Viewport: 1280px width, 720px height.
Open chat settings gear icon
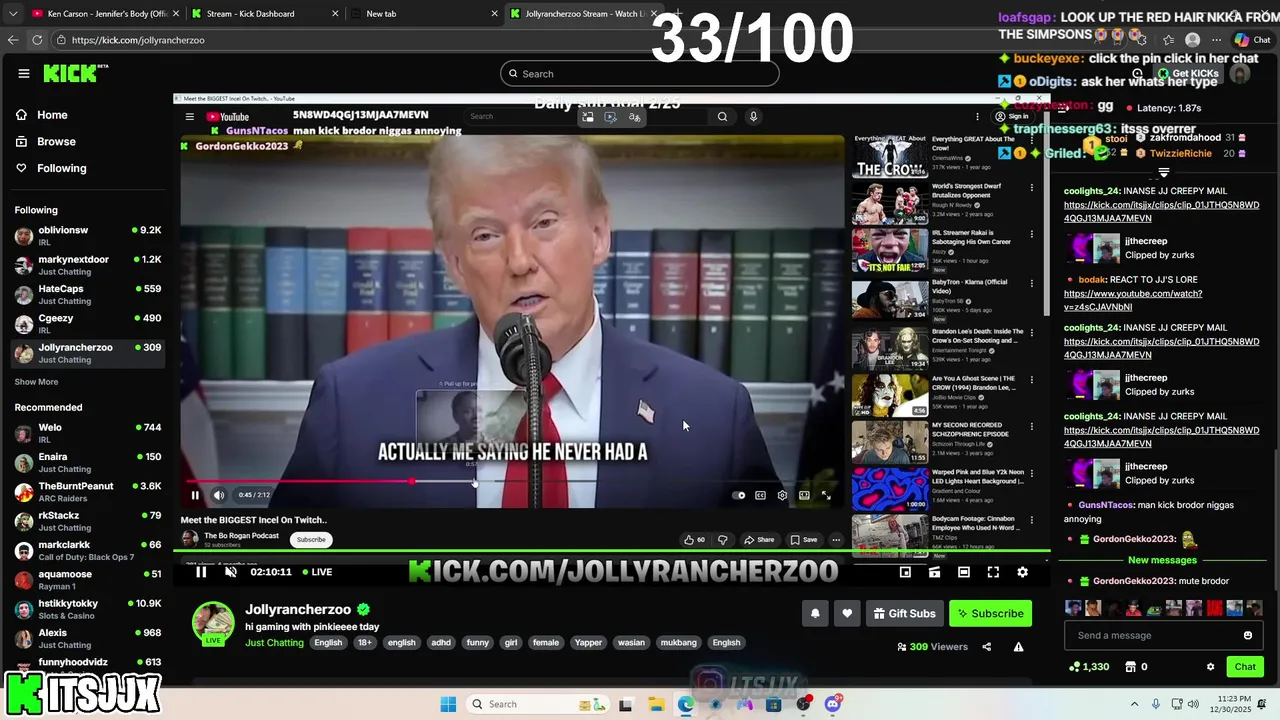point(1210,667)
